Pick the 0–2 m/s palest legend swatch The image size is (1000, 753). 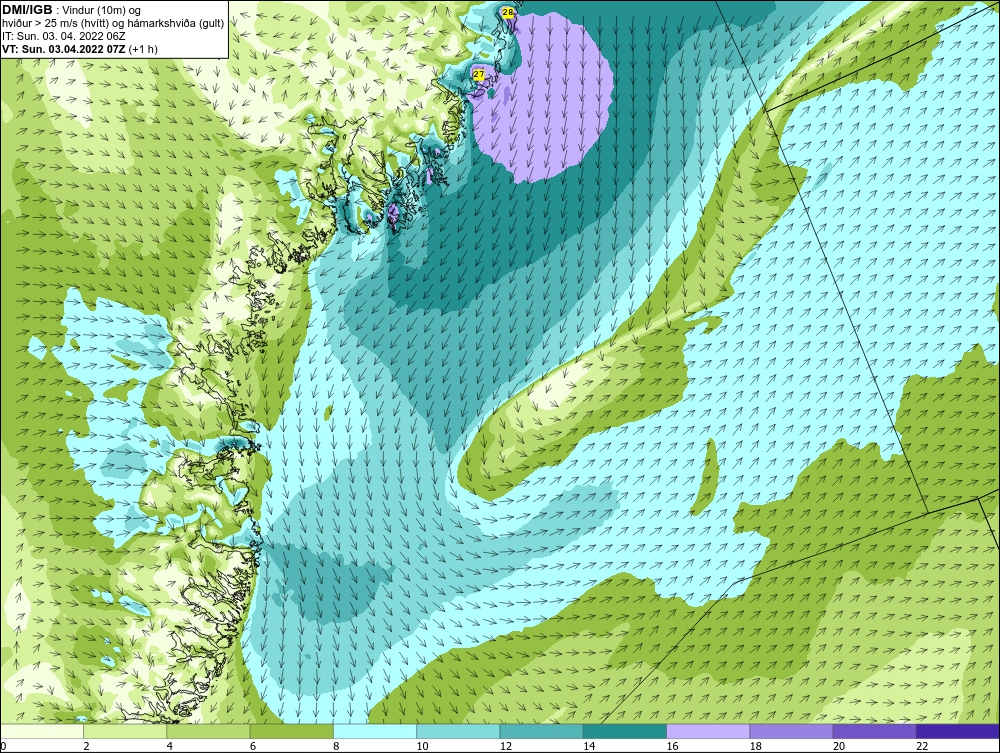pos(41,731)
